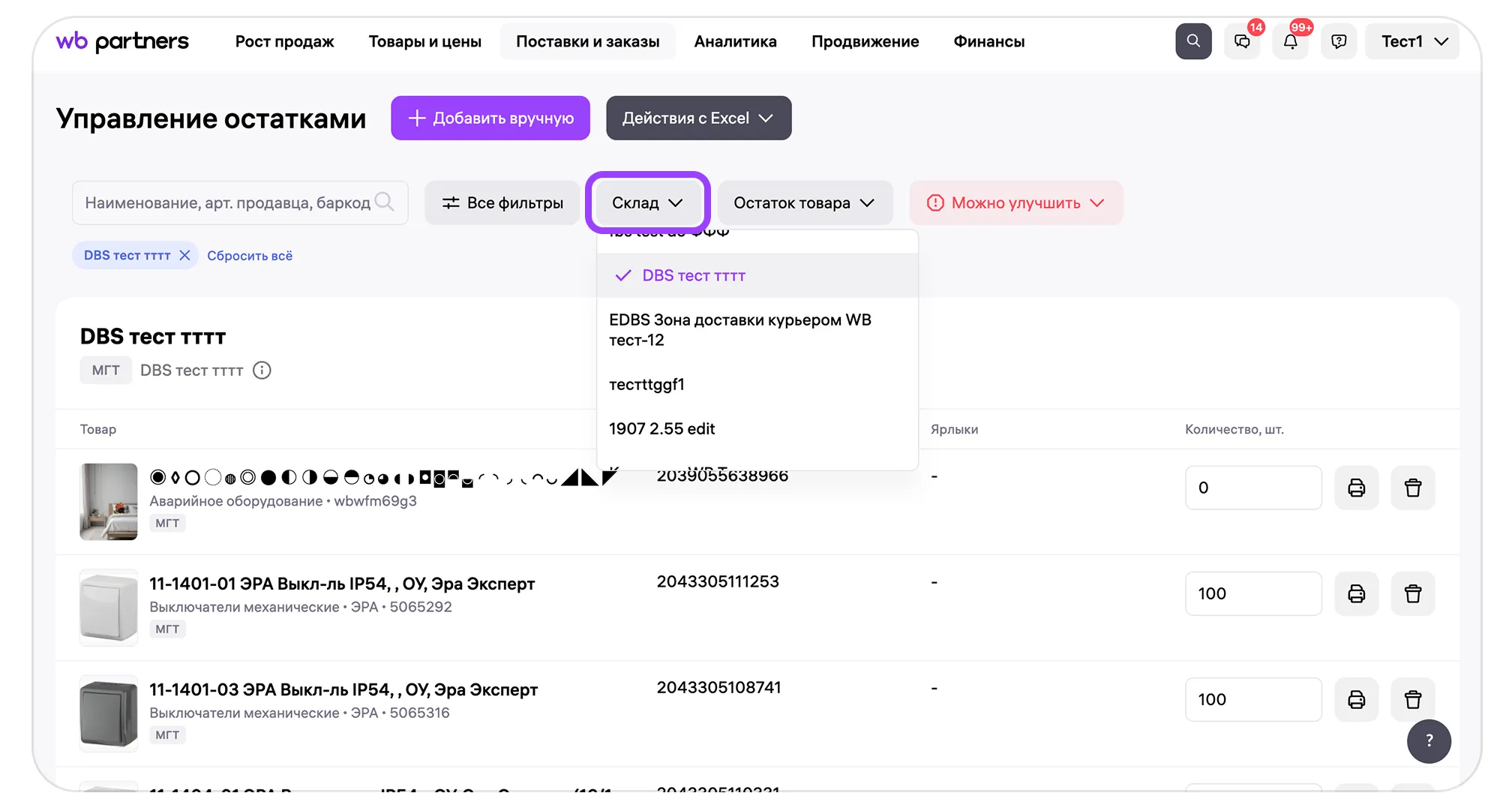The width and height of the screenshot is (1512, 808).
Task: Click quantity field of 11-1401-03 ЭРА product
Action: 1252,700
